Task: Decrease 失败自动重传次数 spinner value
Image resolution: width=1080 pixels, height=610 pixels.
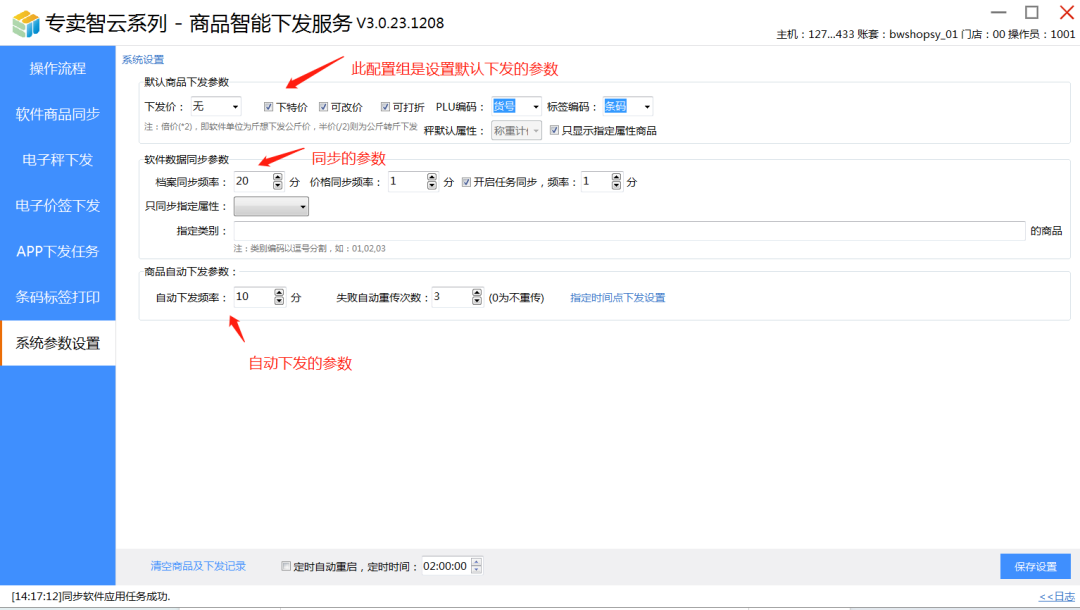Action: click(476, 302)
